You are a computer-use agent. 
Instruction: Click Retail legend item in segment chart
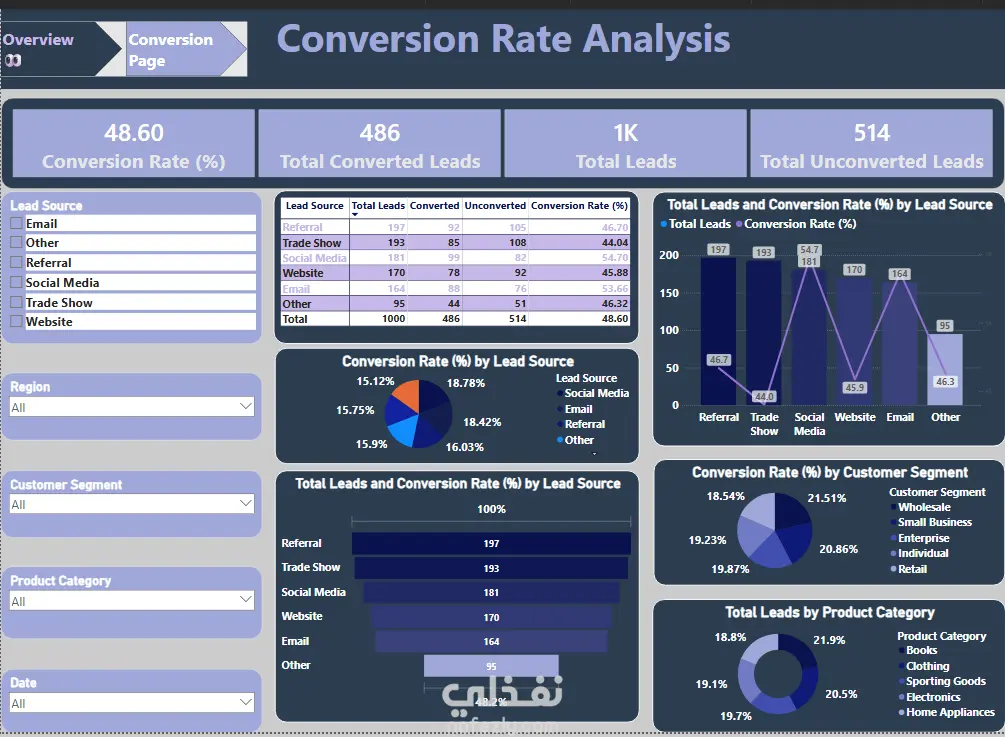click(909, 569)
